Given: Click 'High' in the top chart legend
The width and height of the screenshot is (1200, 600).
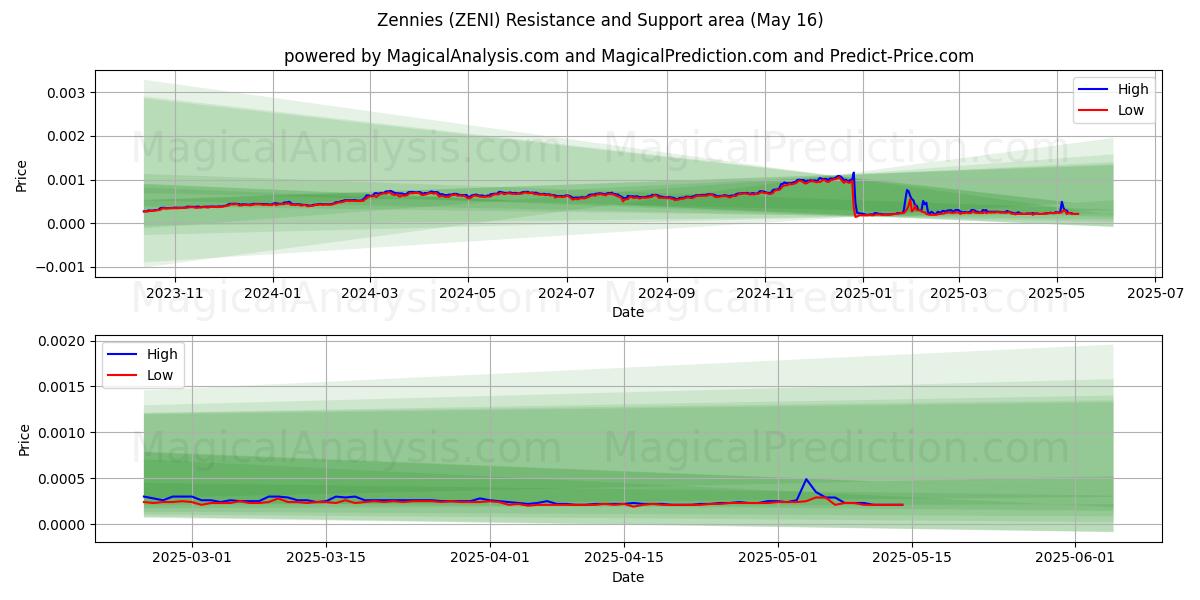Looking at the screenshot, I should tap(1133, 89).
